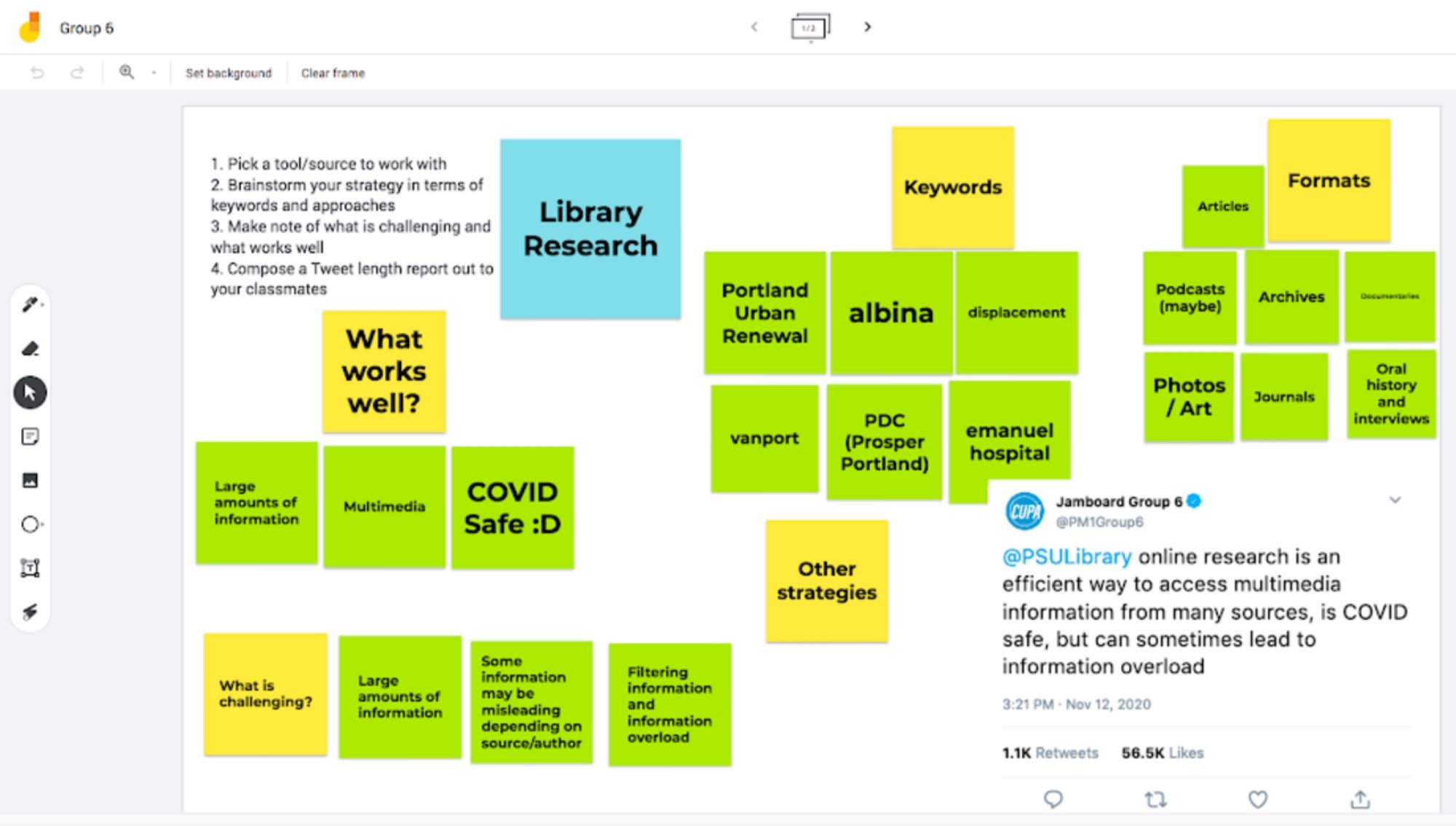Select the Pen drawing tool

30,304
